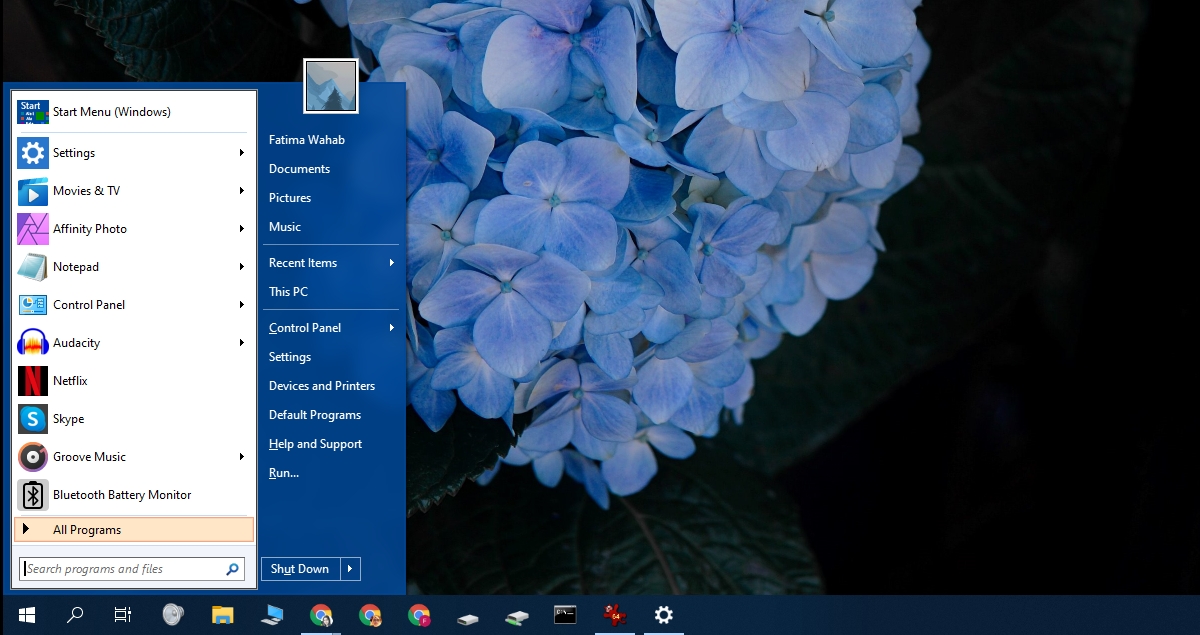Click the blue computer icon on taskbar
1200x635 pixels.
coord(271,615)
